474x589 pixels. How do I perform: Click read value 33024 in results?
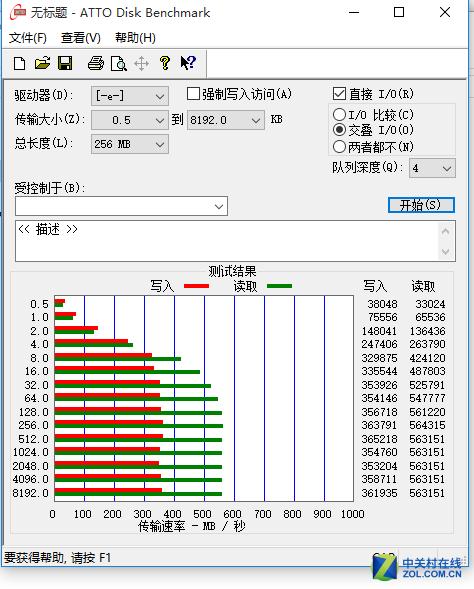[430, 304]
